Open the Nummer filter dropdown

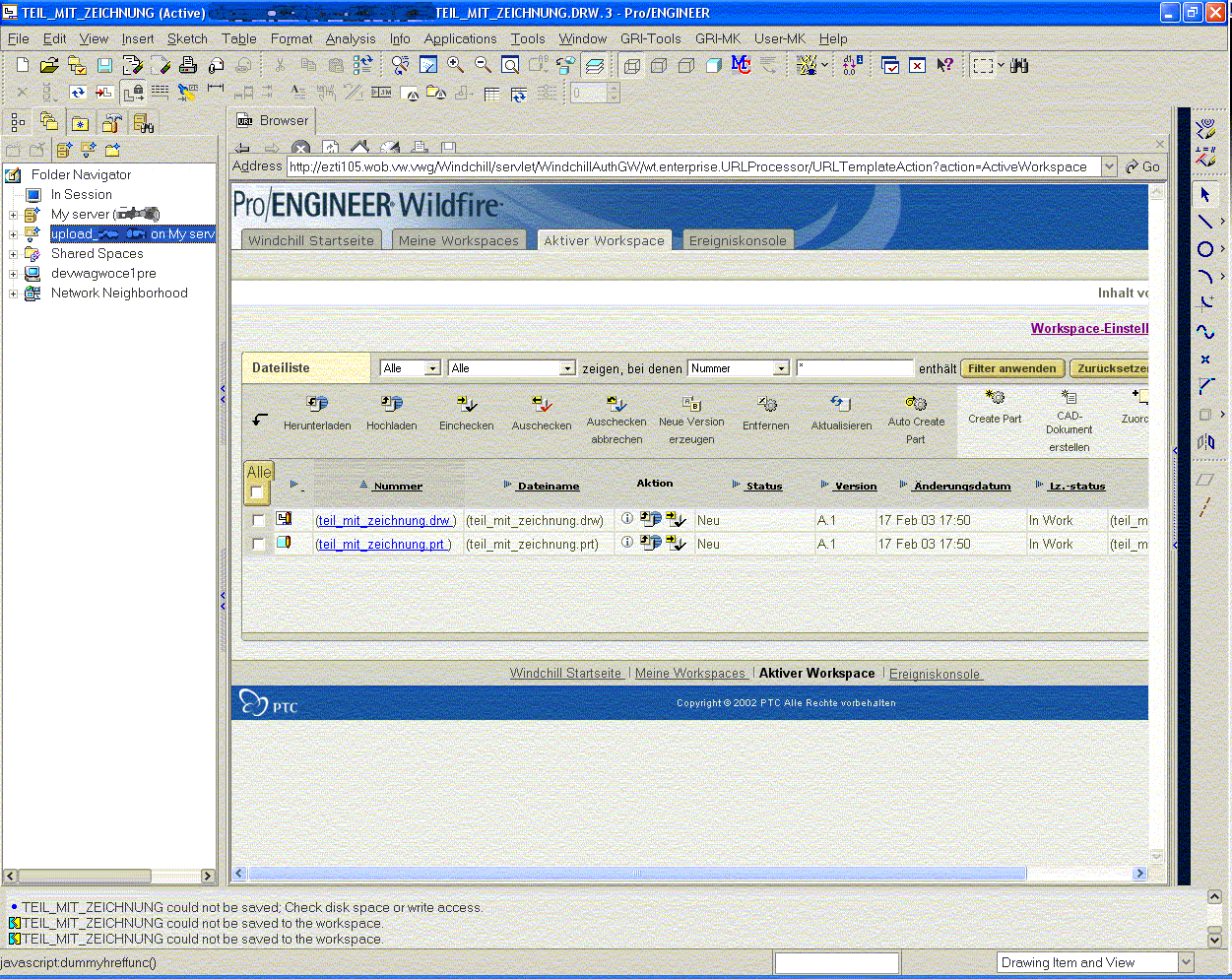coord(781,368)
